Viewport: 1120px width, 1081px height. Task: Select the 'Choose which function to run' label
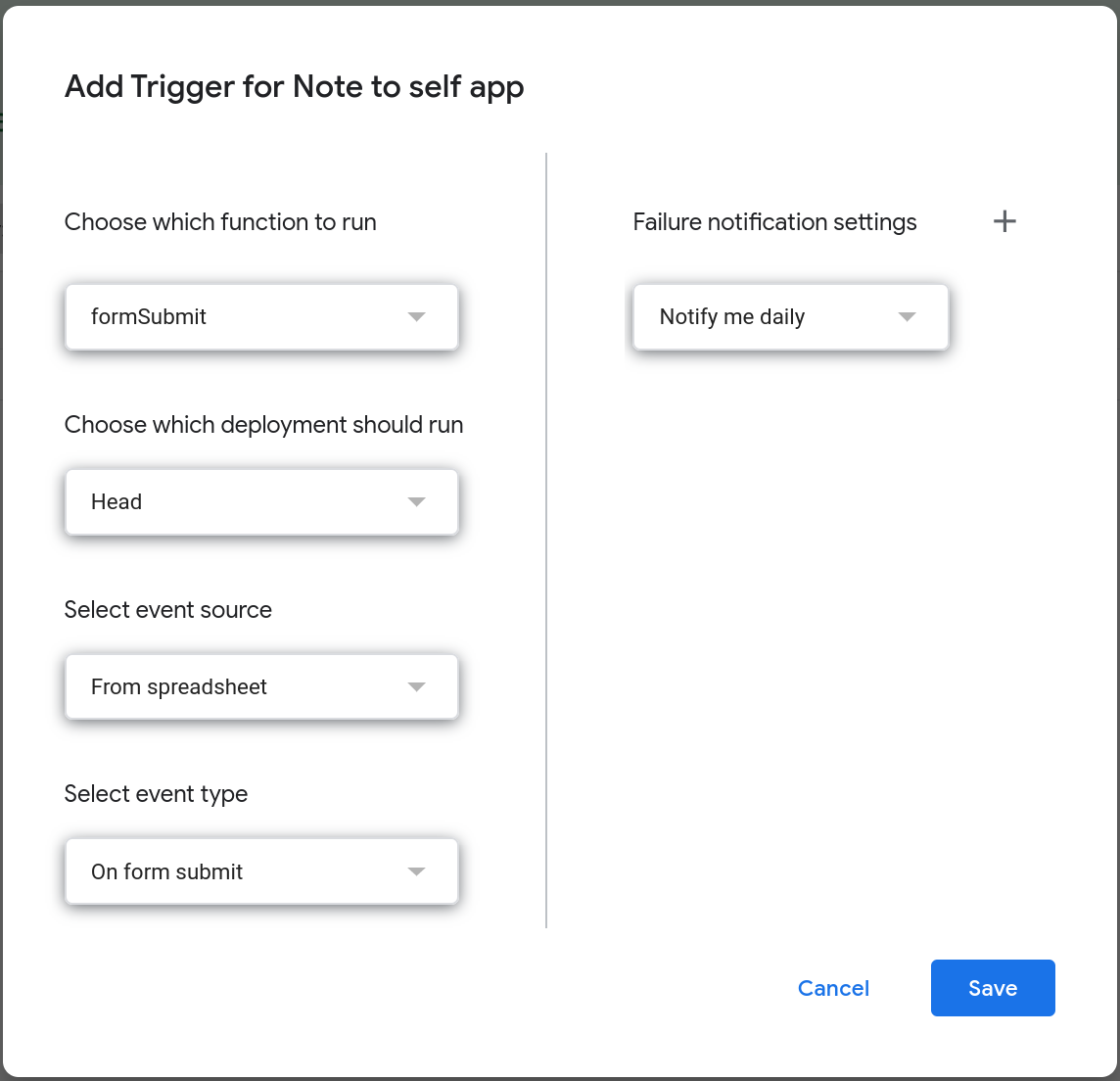[220, 222]
